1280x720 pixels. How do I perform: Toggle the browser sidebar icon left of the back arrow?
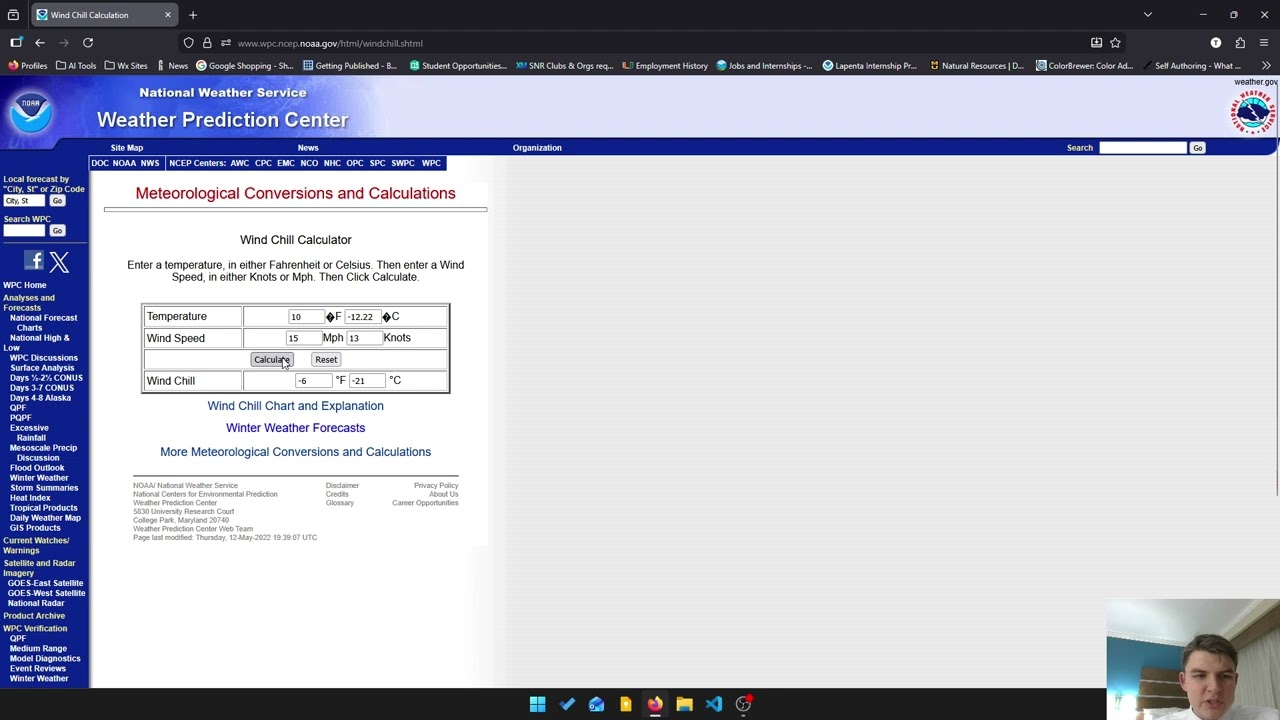click(x=16, y=43)
